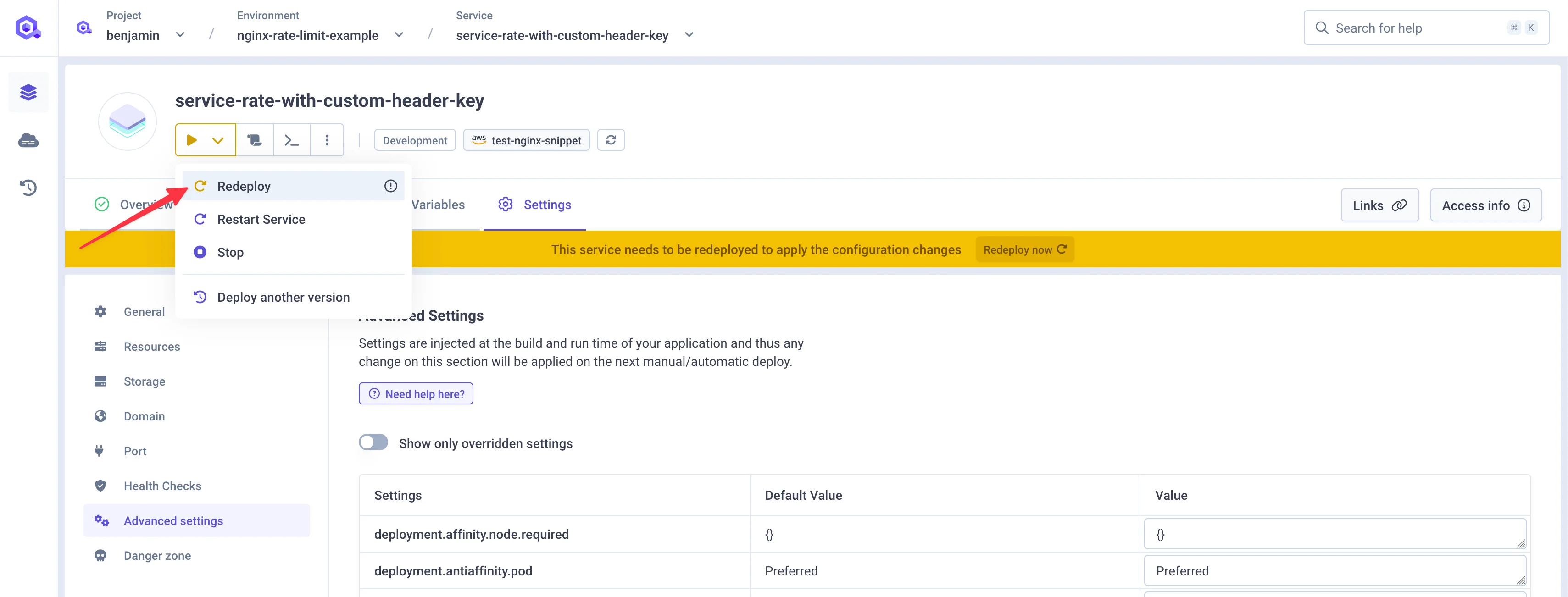The height and width of the screenshot is (597, 1568).
Task: Choose Restart Service in the menu
Action: [x=294, y=219]
